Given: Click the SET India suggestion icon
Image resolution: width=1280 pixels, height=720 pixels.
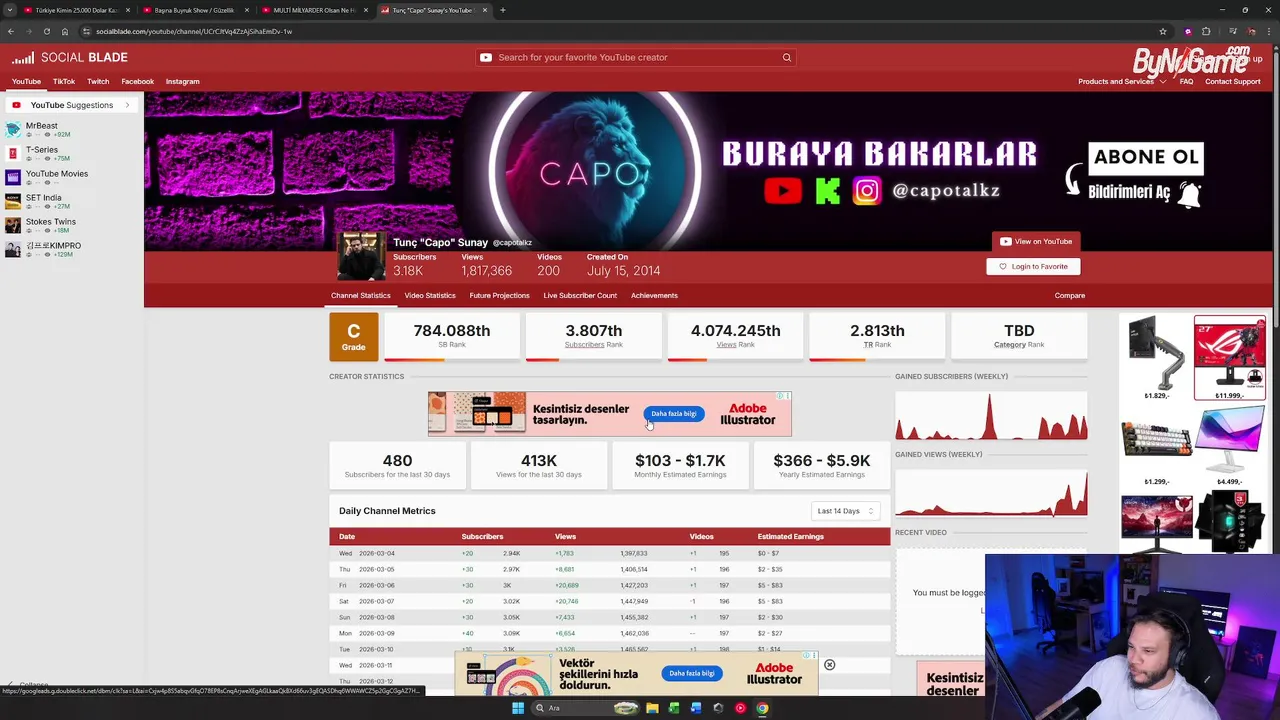Looking at the screenshot, I should pos(12,201).
